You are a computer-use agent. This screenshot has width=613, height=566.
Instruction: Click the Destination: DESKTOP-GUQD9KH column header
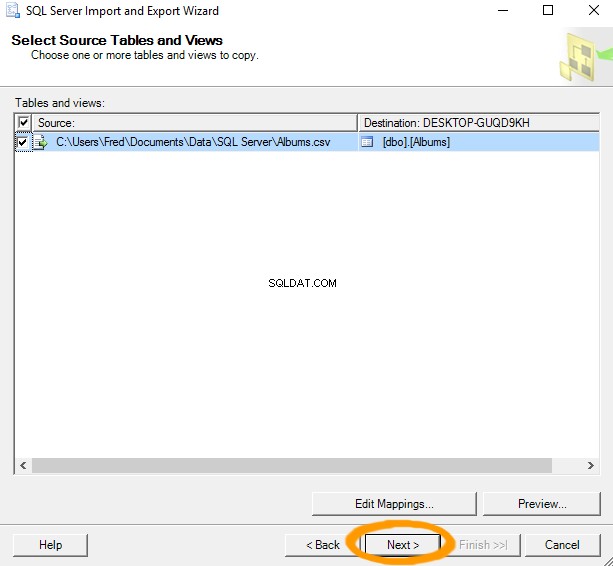[479, 123]
